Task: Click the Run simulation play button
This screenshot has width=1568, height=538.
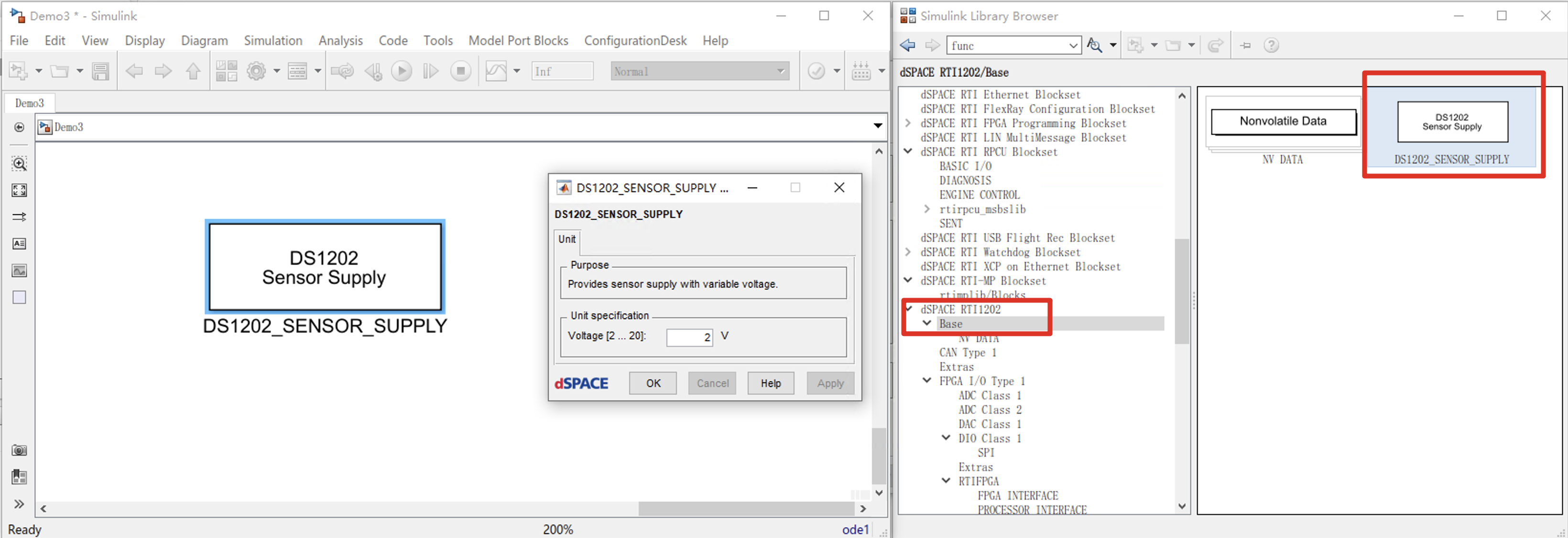Action: (x=401, y=71)
